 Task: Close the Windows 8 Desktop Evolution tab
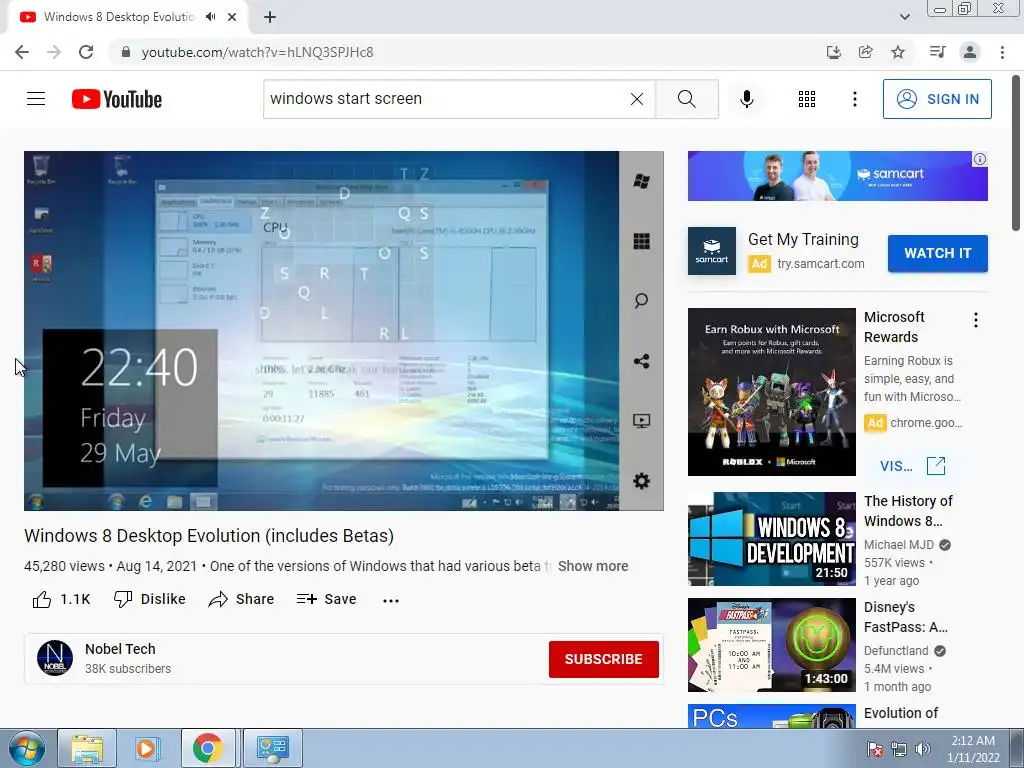232,17
